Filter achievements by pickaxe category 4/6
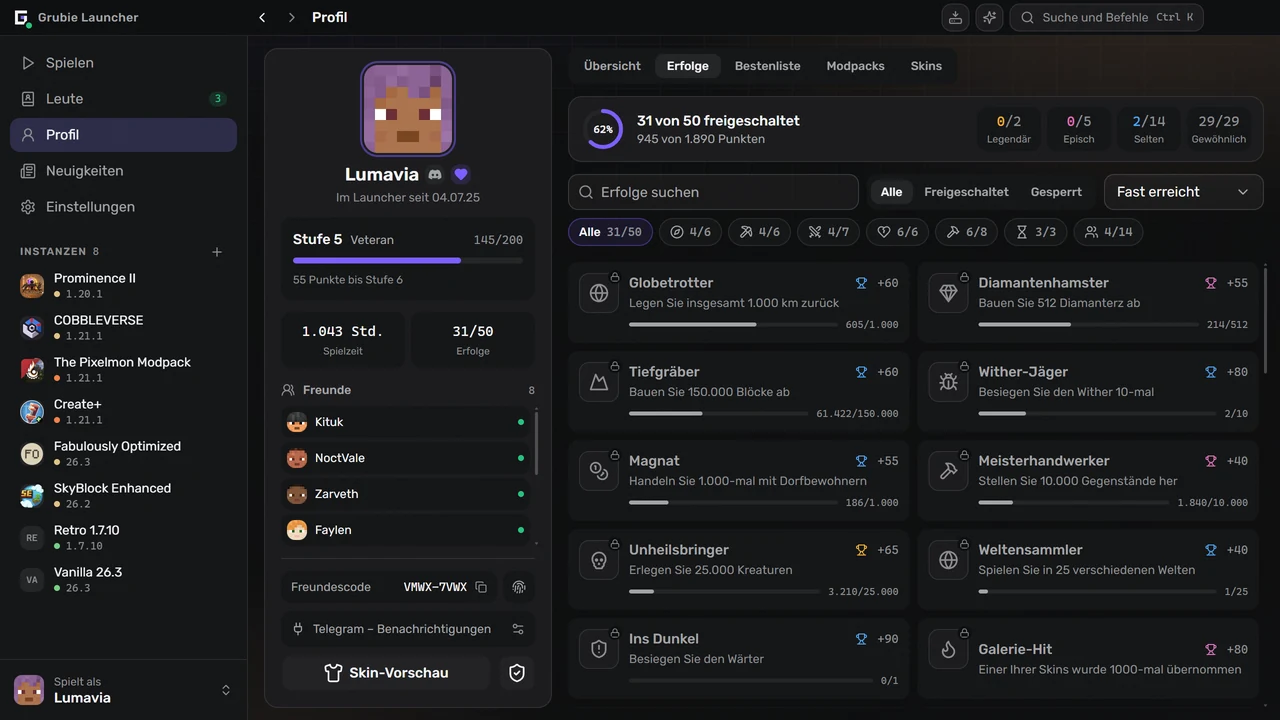Image resolution: width=1280 pixels, height=720 pixels. tap(760, 232)
